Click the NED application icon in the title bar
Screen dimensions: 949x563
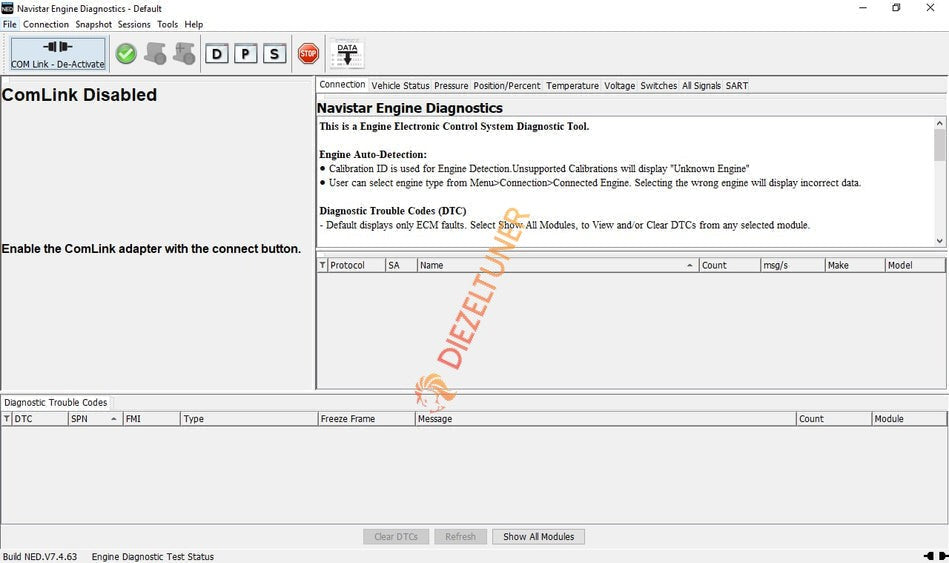tap(7, 8)
